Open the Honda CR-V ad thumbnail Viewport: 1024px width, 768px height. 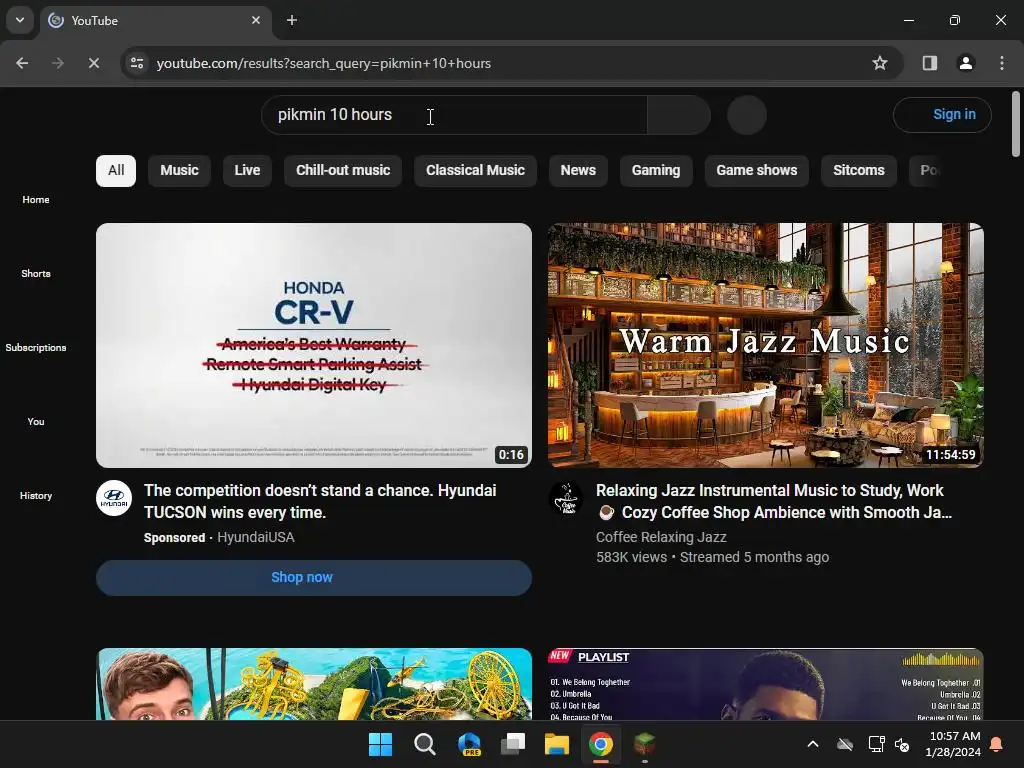coord(314,345)
